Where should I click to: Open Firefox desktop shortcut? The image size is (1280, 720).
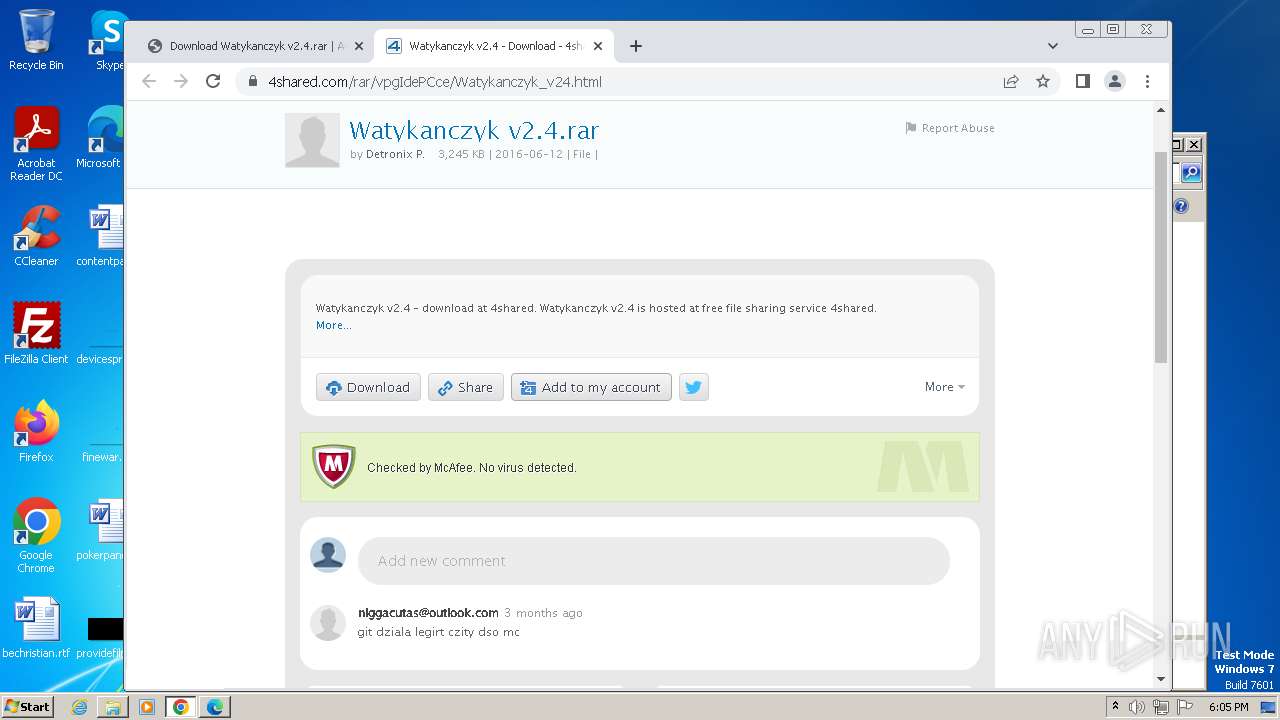coord(36,432)
